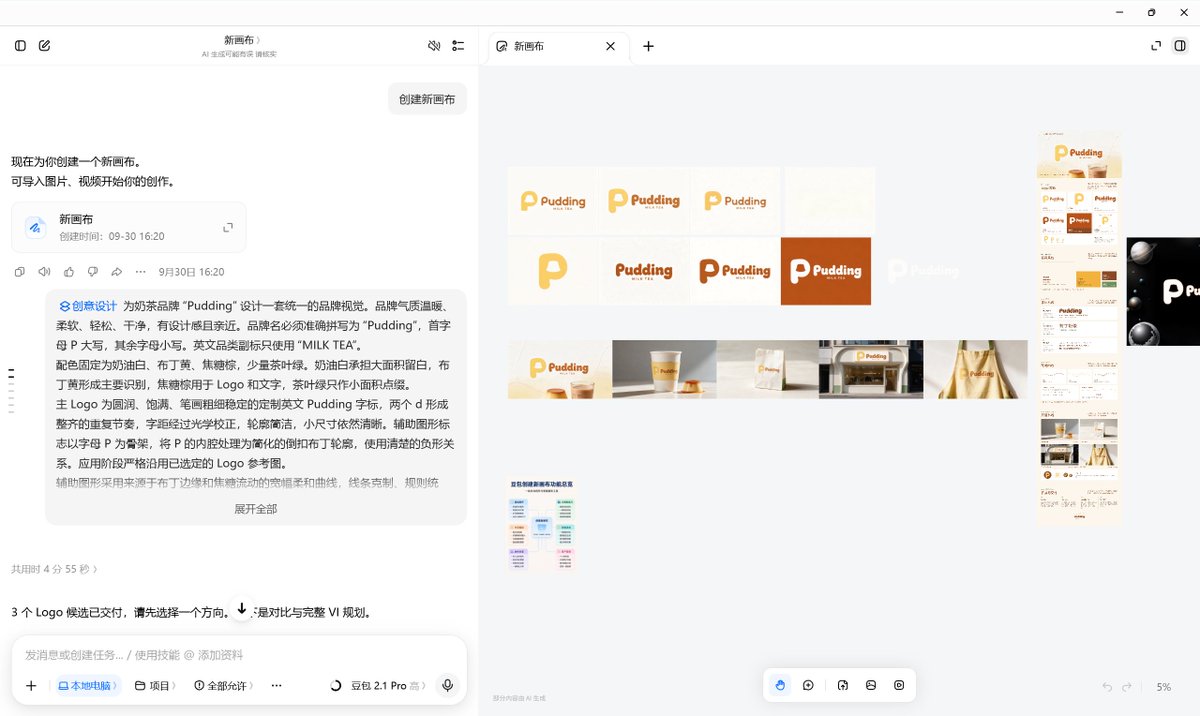Toggle the muted speaker icon in chat header
Viewport: 1200px width, 716px height.
click(x=434, y=45)
